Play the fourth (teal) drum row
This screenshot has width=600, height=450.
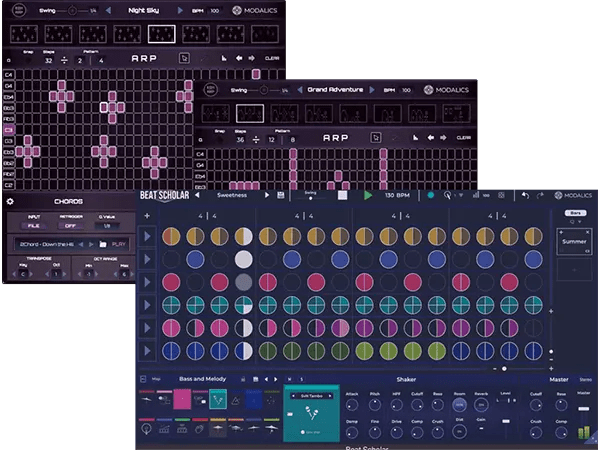pos(147,305)
